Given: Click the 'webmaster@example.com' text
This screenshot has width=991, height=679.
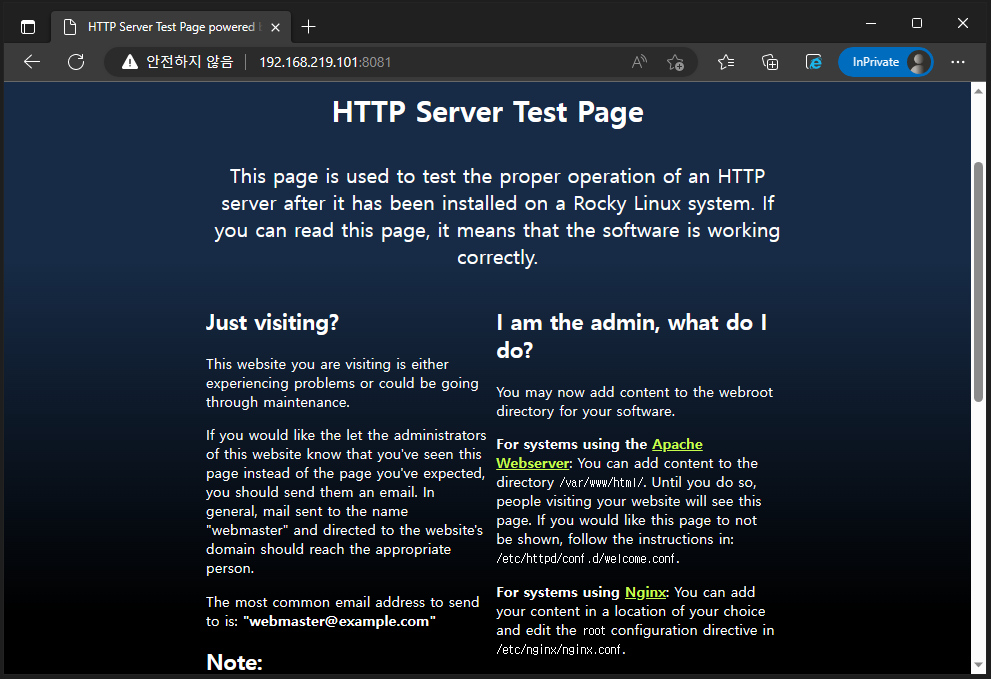Looking at the screenshot, I should coord(339,621).
